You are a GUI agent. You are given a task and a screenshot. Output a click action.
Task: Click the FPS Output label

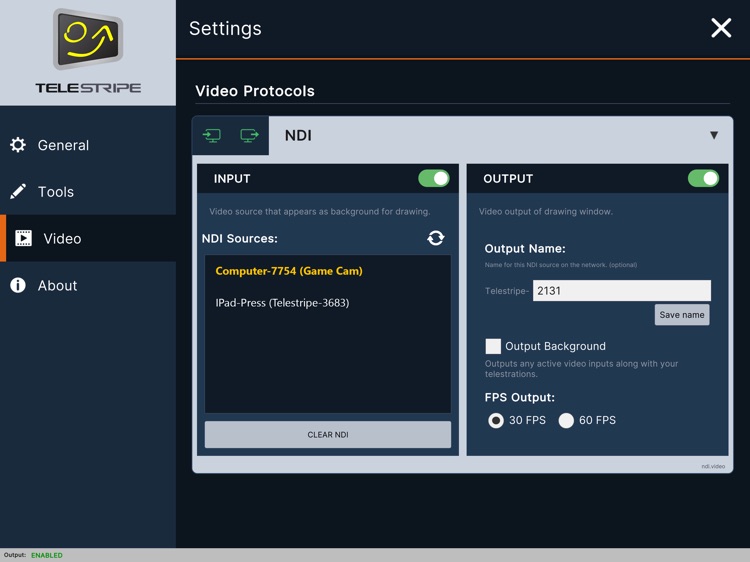[519, 397]
